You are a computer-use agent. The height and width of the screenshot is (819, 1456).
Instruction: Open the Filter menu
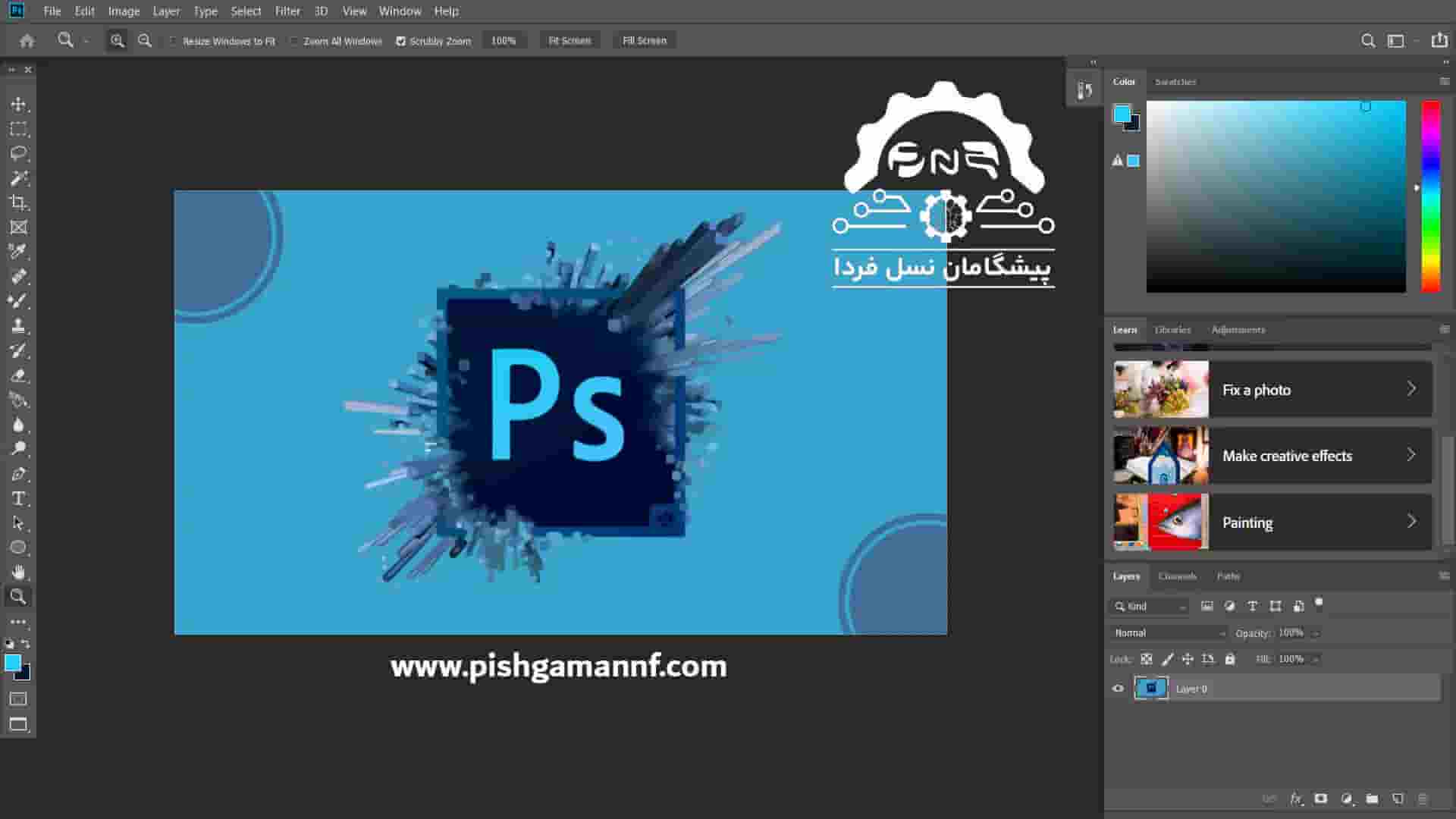287,11
